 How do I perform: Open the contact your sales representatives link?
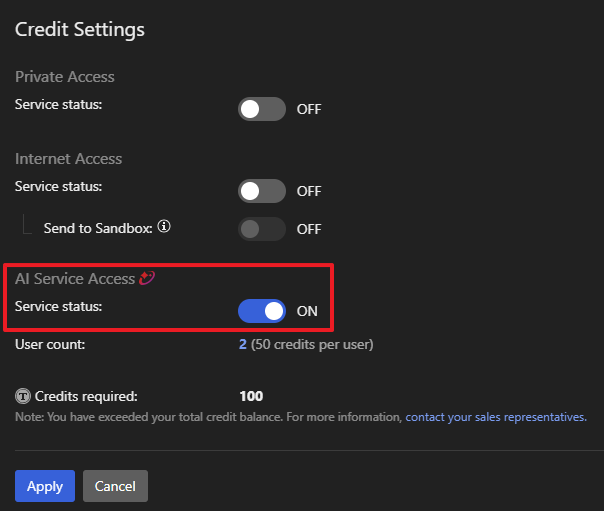tap(495, 417)
